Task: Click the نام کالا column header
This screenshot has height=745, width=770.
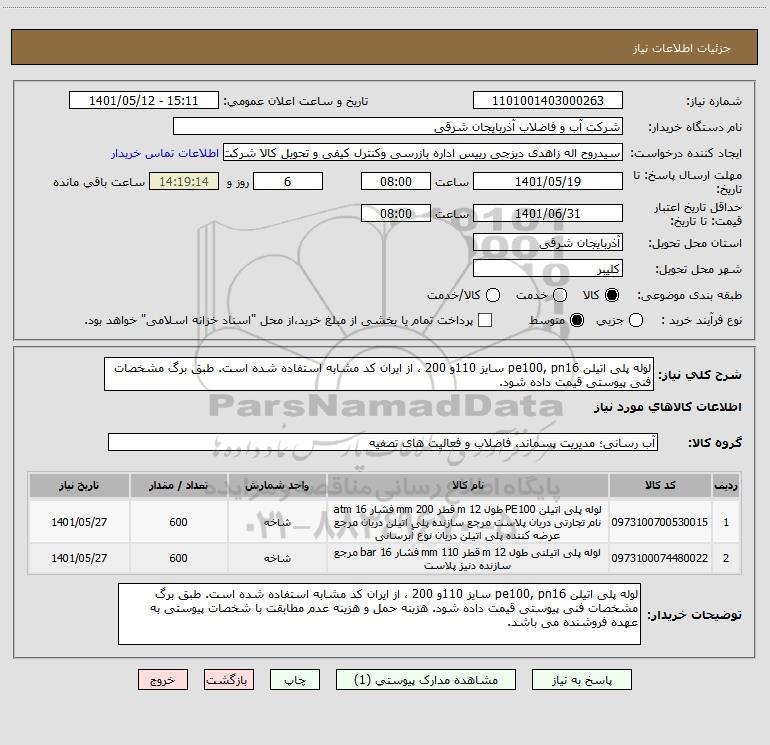Action: tap(468, 486)
